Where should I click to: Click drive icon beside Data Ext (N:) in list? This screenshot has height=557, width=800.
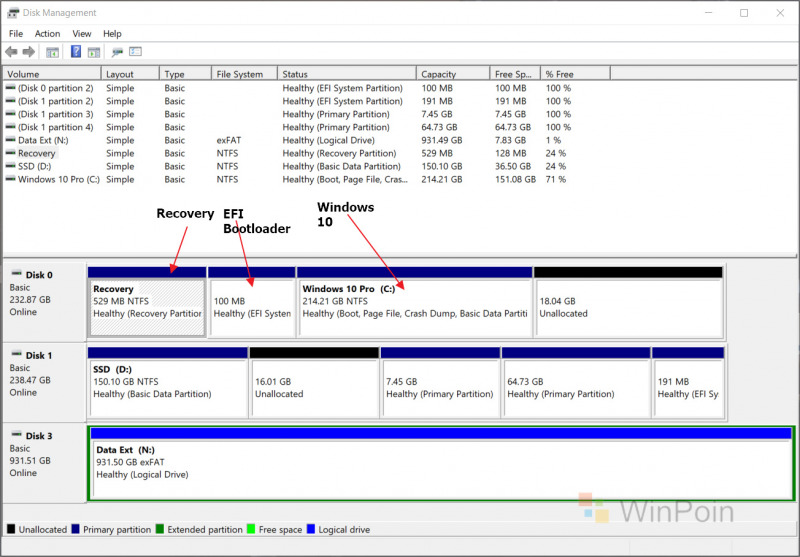click(10, 140)
